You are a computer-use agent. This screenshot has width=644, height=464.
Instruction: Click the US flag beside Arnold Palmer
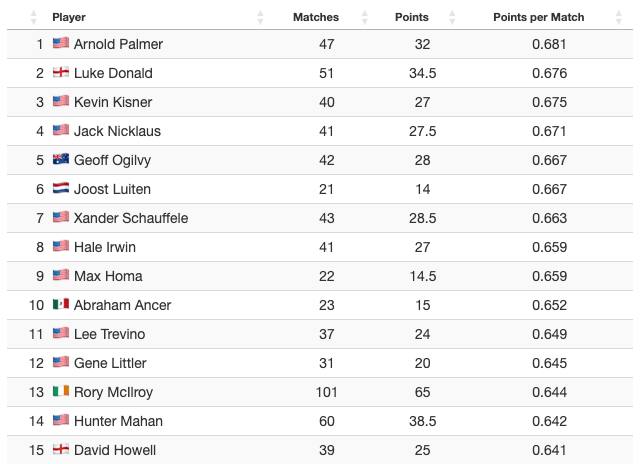[x=61, y=44]
